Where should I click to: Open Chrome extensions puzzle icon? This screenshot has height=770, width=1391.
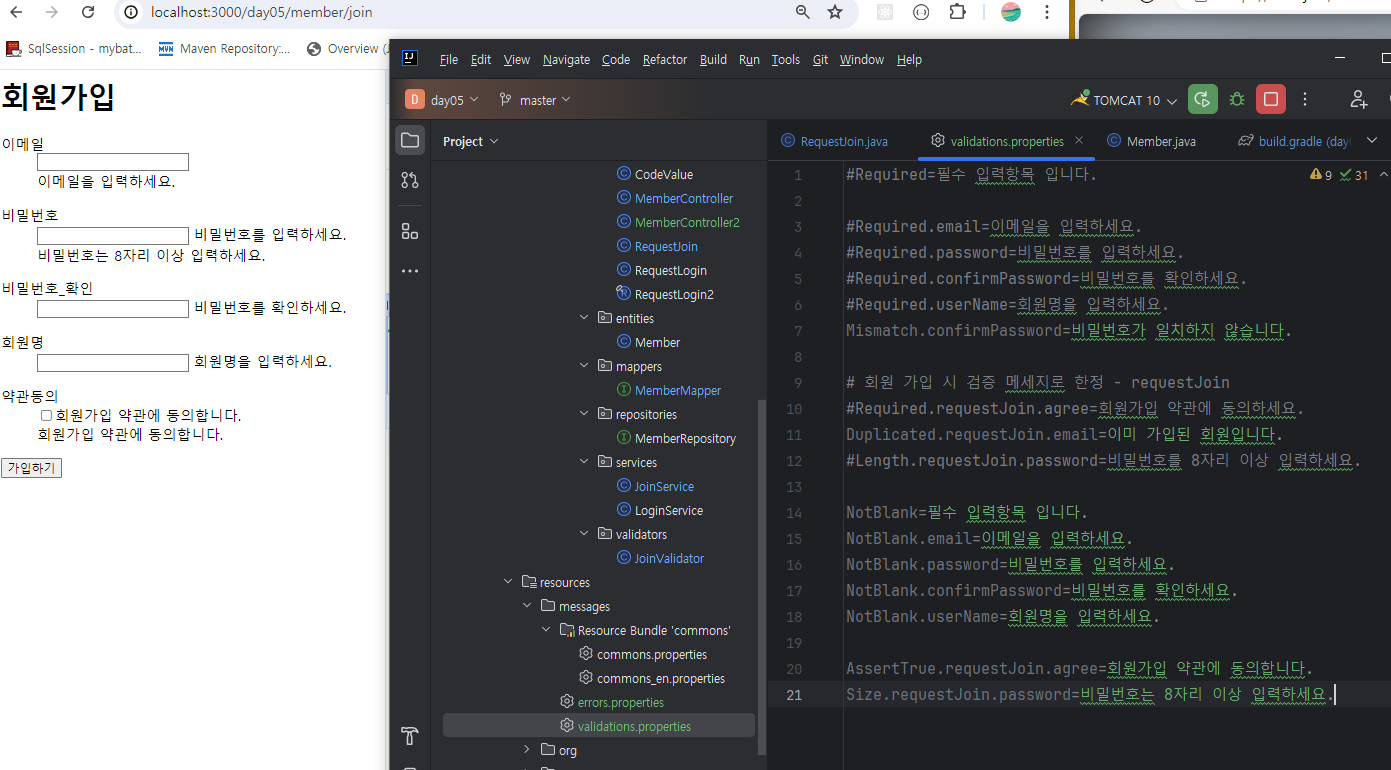[x=957, y=12]
